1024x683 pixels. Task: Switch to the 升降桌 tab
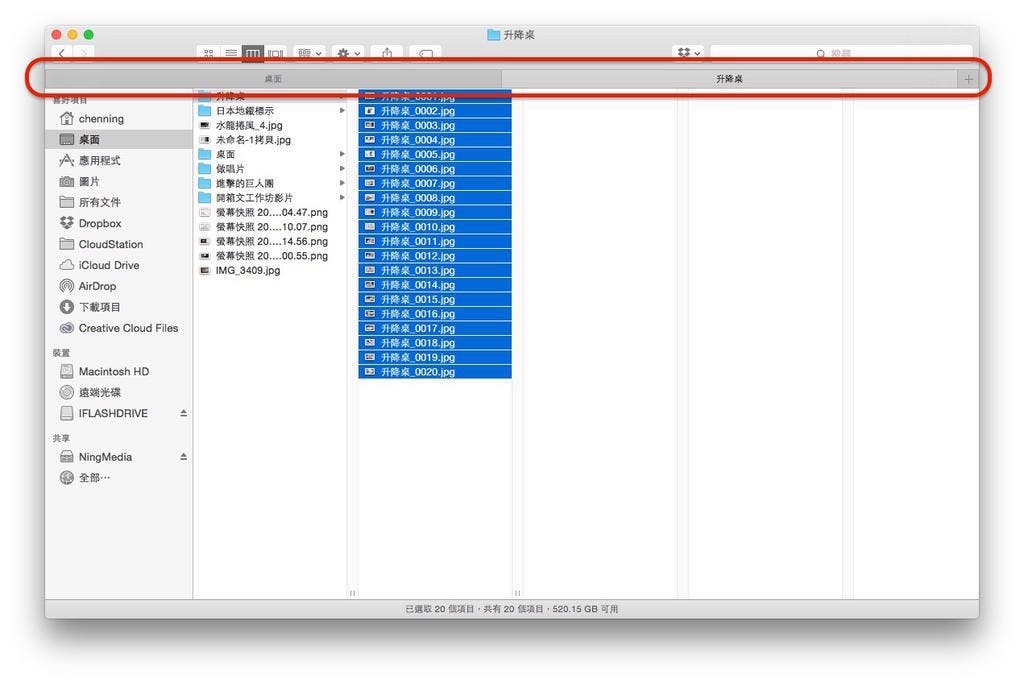pyautogui.click(x=729, y=78)
